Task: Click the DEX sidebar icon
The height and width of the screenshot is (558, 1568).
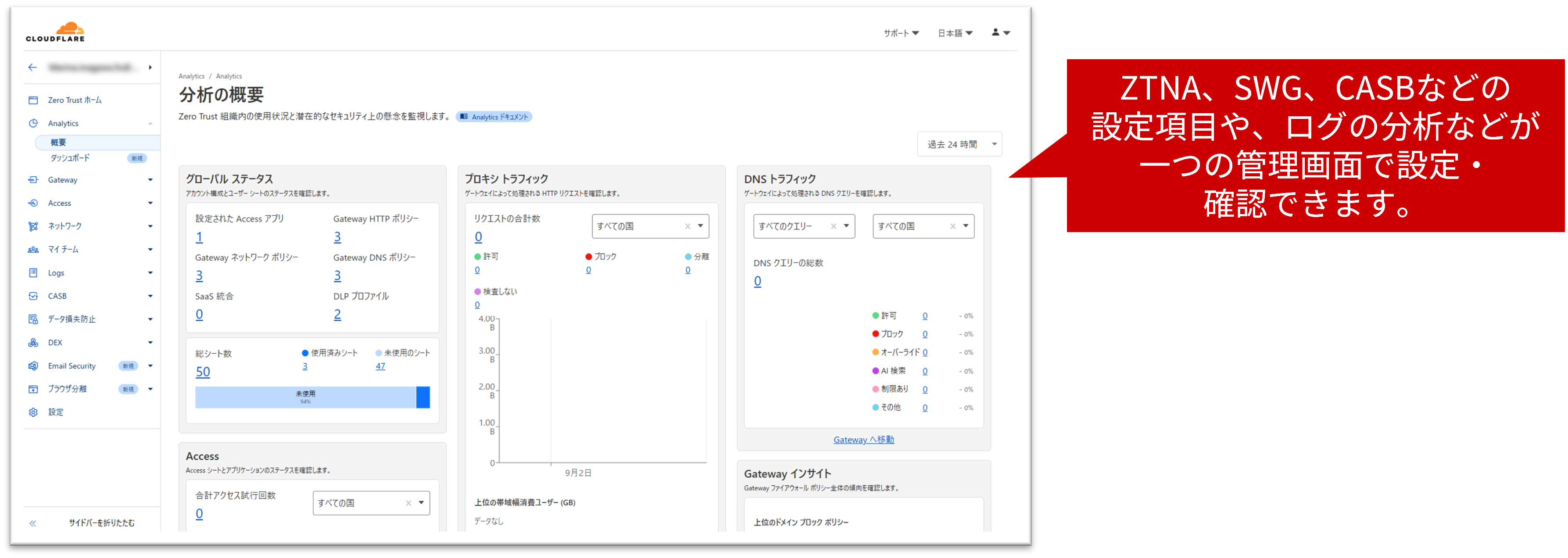Action: [x=33, y=343]
